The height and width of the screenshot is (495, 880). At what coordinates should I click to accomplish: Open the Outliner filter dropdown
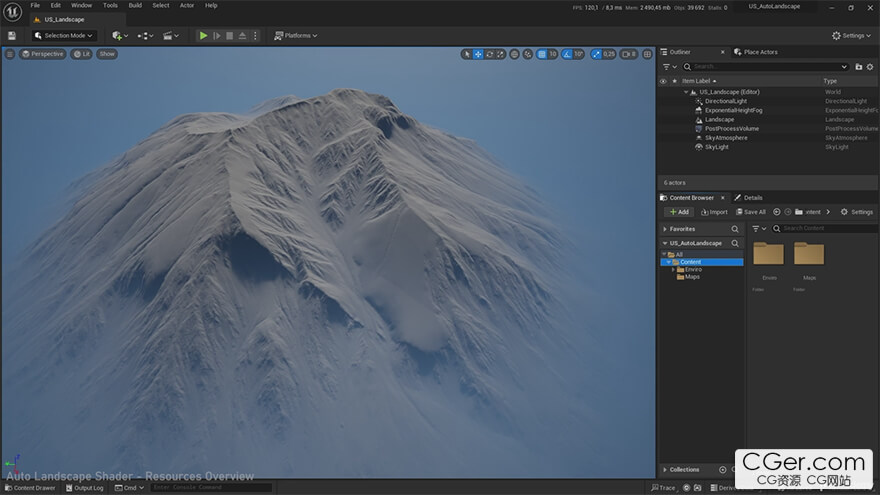pyautogui.click(x=670, y=67)
